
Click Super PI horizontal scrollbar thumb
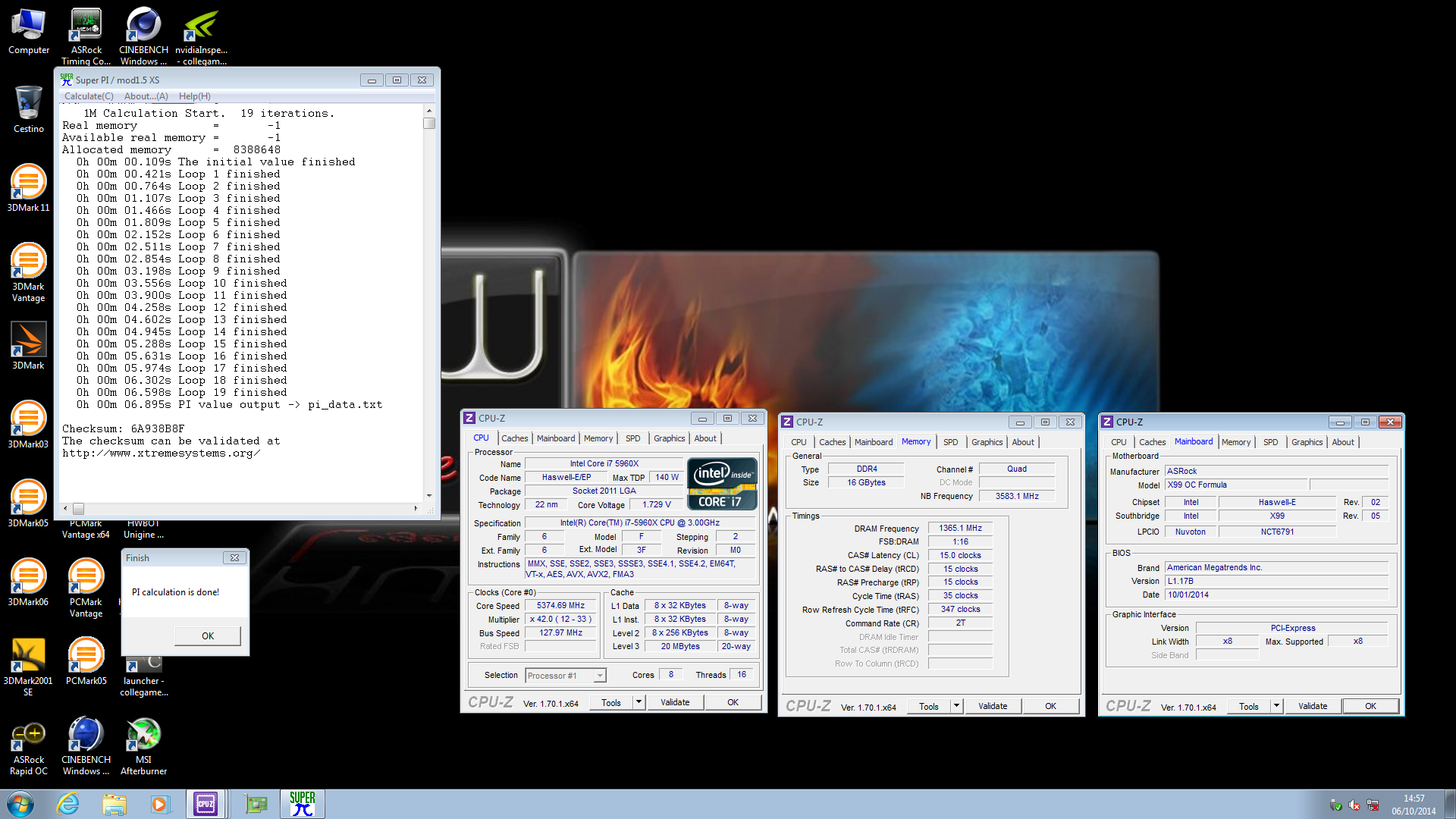78,509
